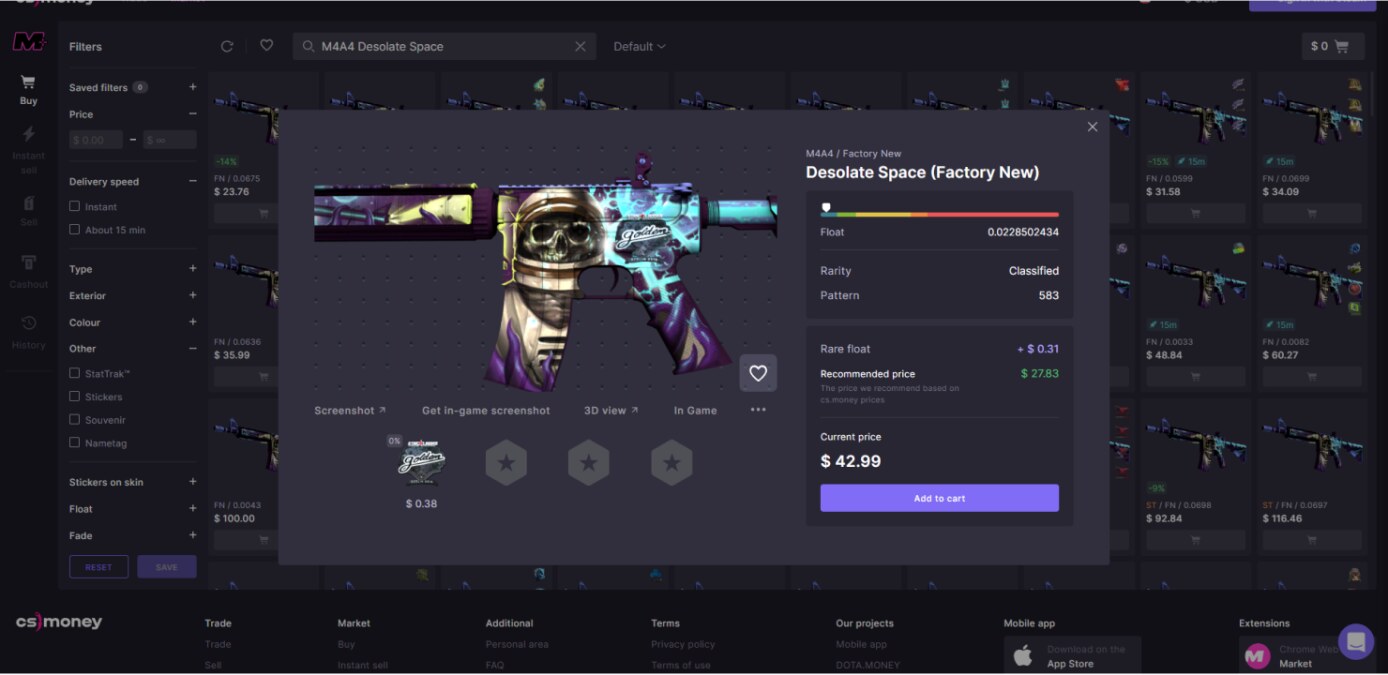Tick the StatTrak checkbox
The width and height of the screenshot is (1388, 675).
[x=75, y=373]
